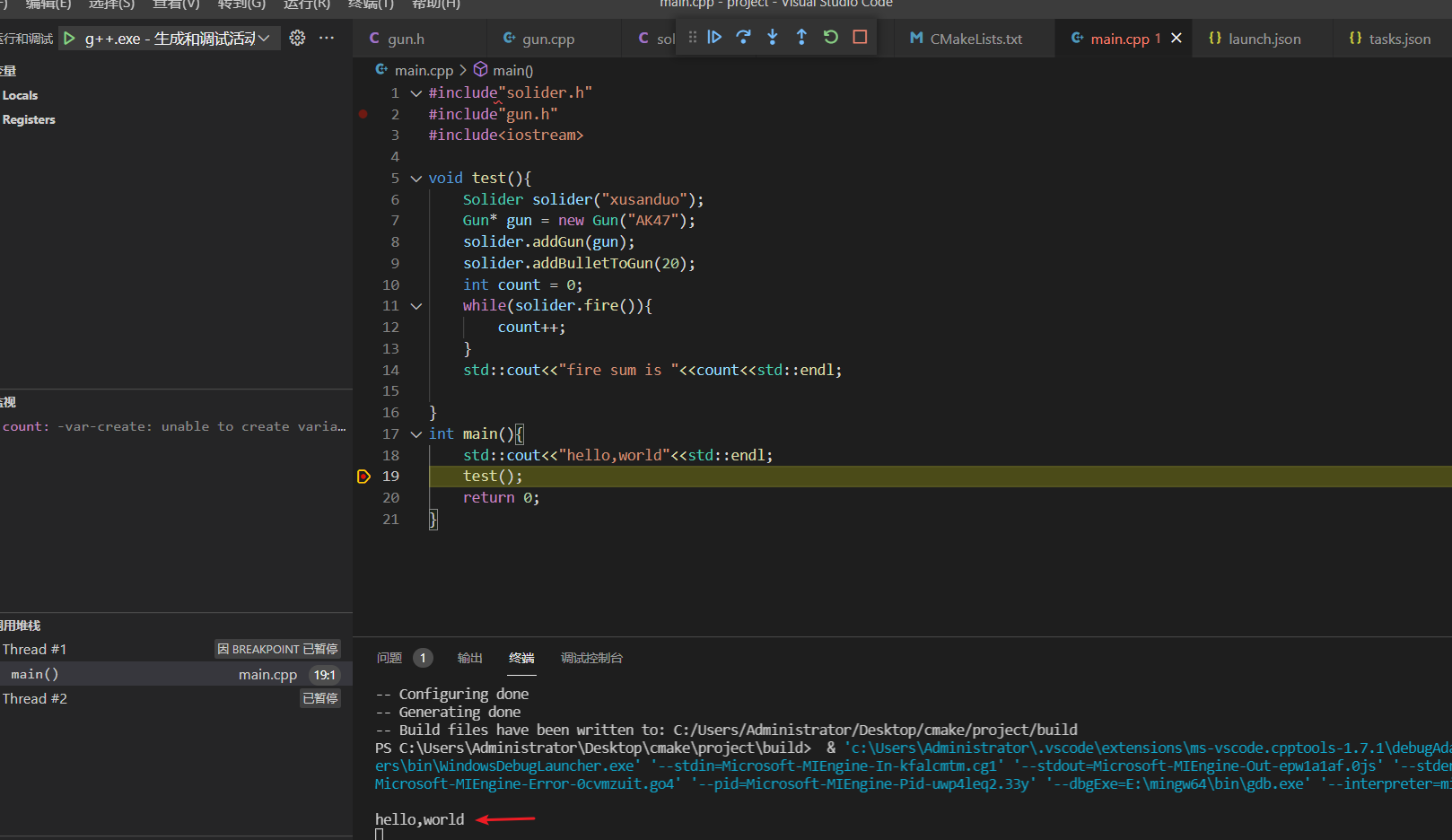Click the debug Continue button
This screenshot has width=1452, height=840.
[714, 37]
